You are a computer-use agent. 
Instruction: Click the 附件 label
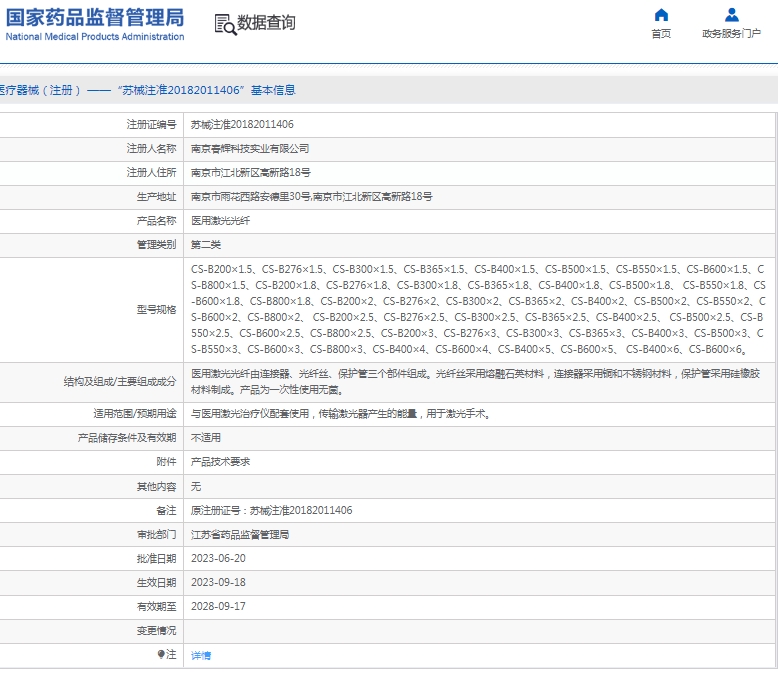point(166,462)
